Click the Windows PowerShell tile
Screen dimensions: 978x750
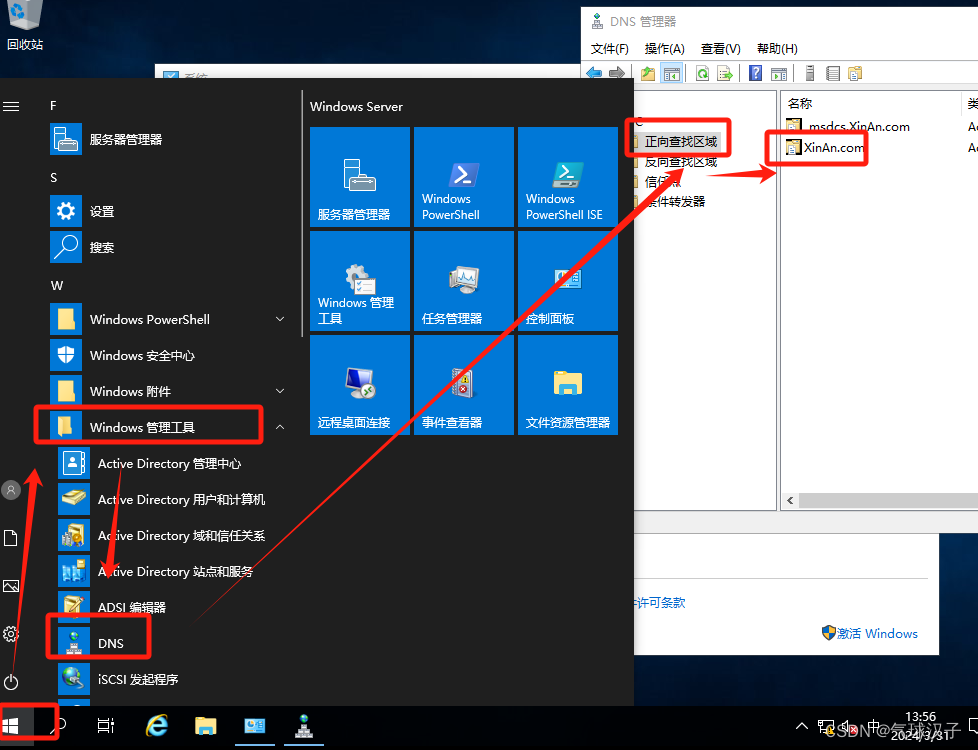tap(464, 177)
